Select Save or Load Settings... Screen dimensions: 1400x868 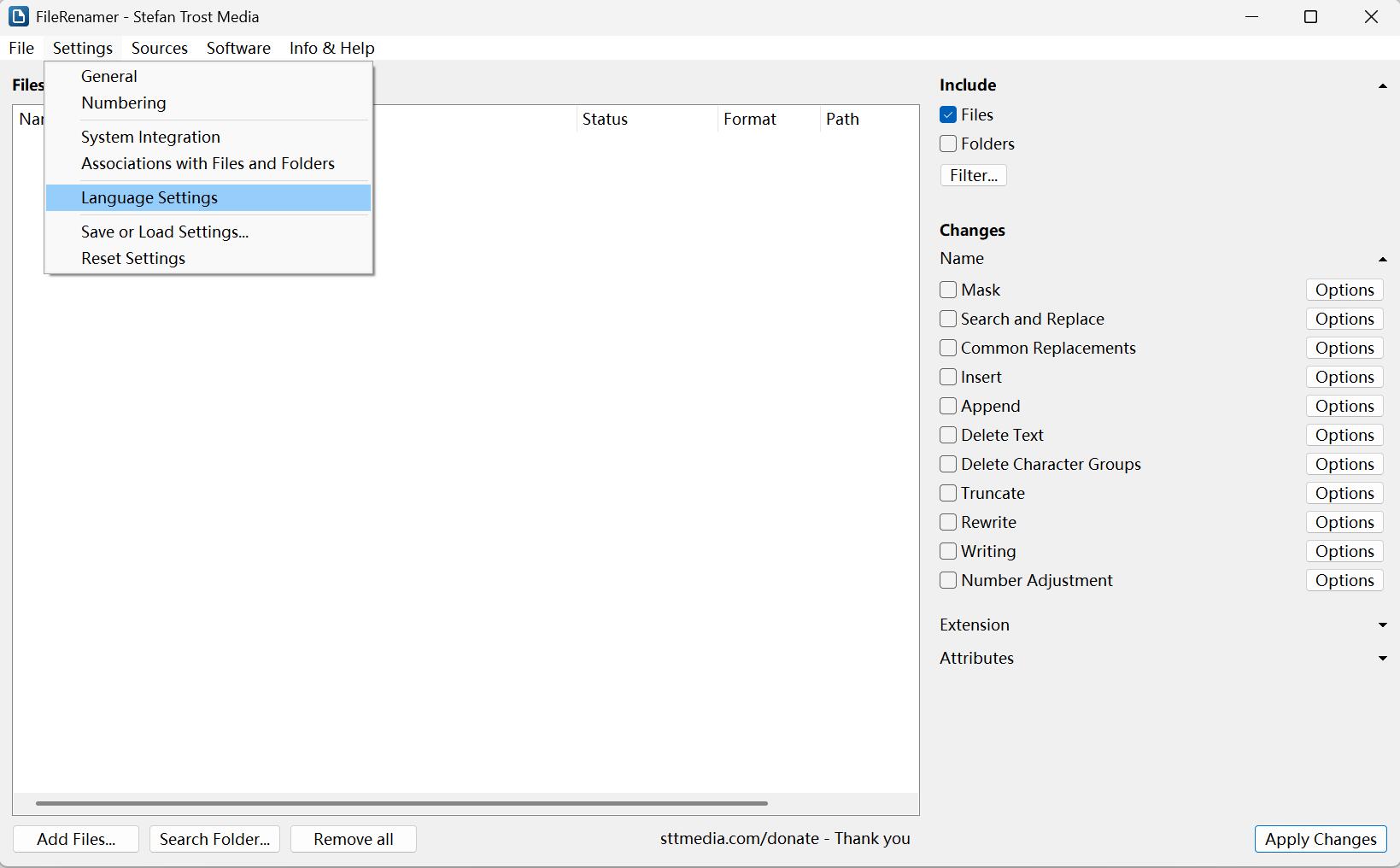pos(208,232)
